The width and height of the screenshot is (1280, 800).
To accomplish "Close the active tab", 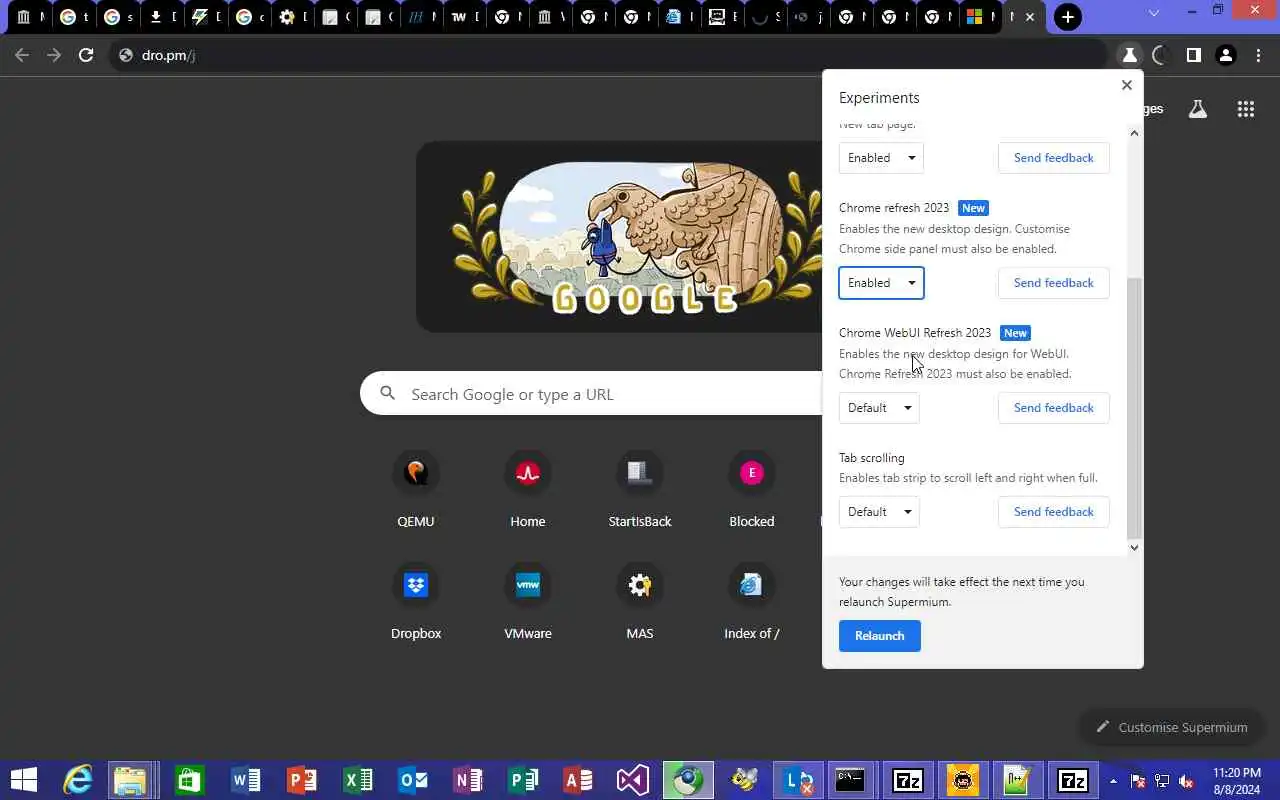I will coord(1030,17).
